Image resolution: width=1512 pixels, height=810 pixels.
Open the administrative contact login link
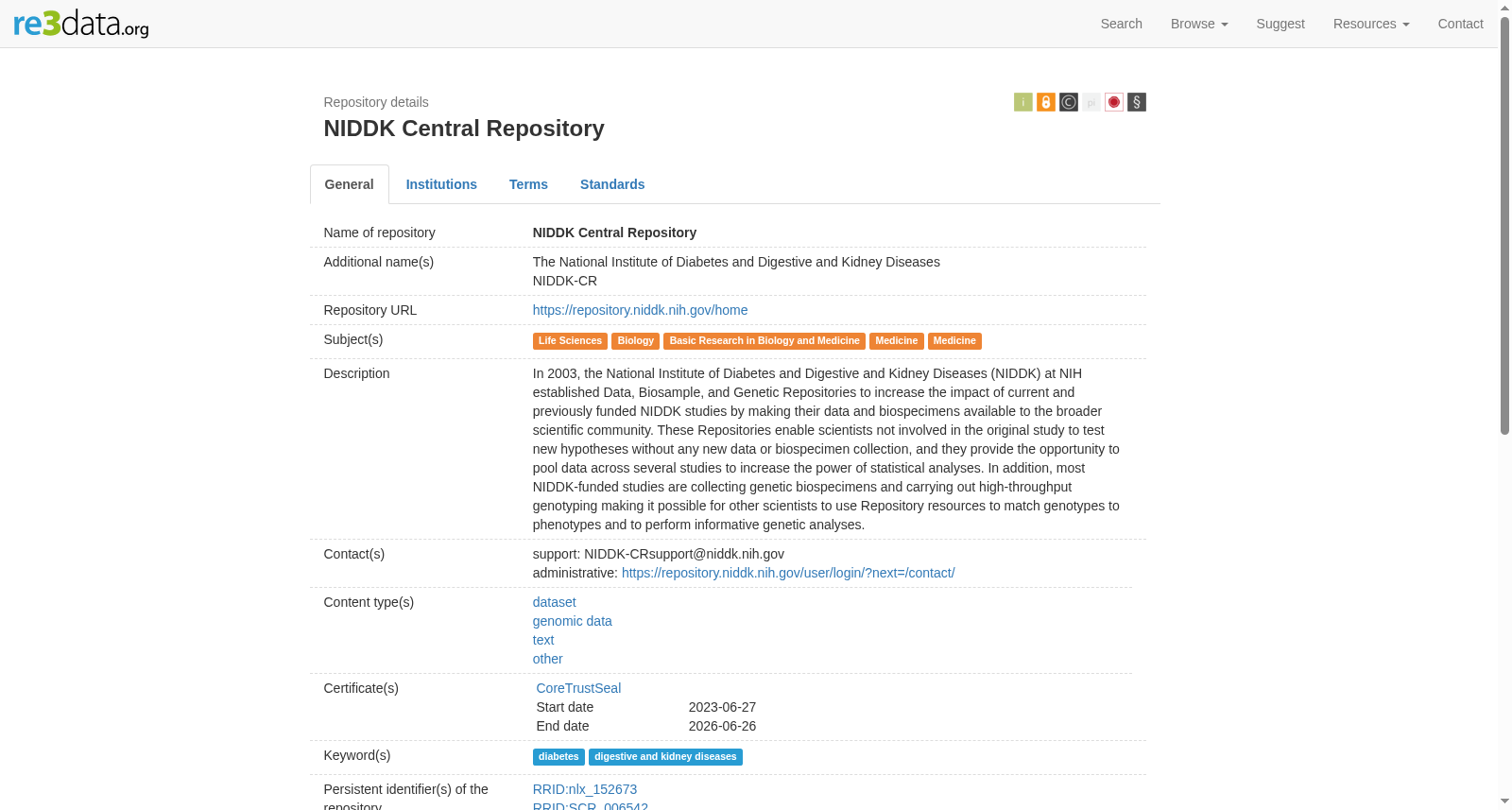click(788, 573)
